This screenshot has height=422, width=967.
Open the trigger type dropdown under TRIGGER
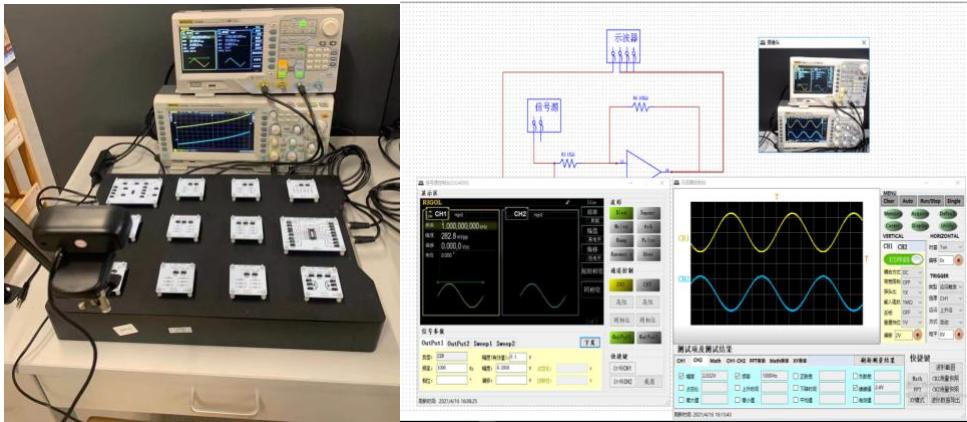click(x=951, y=285)
